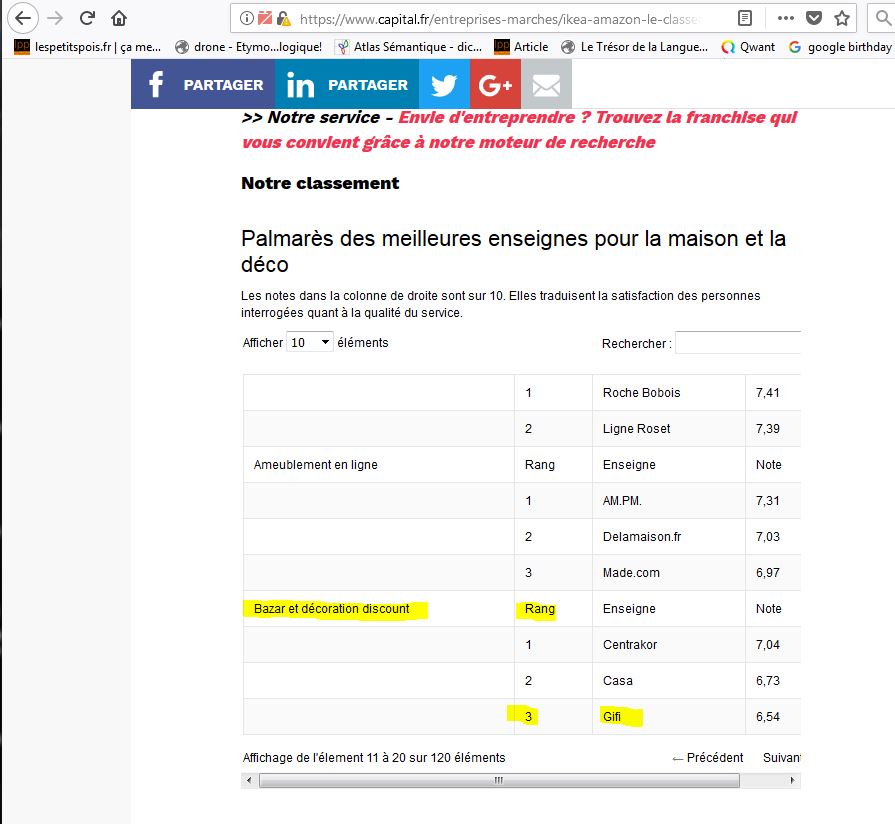Image resolution: width=895 pixels, height=824 pixels.
Task: Share article on Facebook
Action: click(x=203, y=84)
